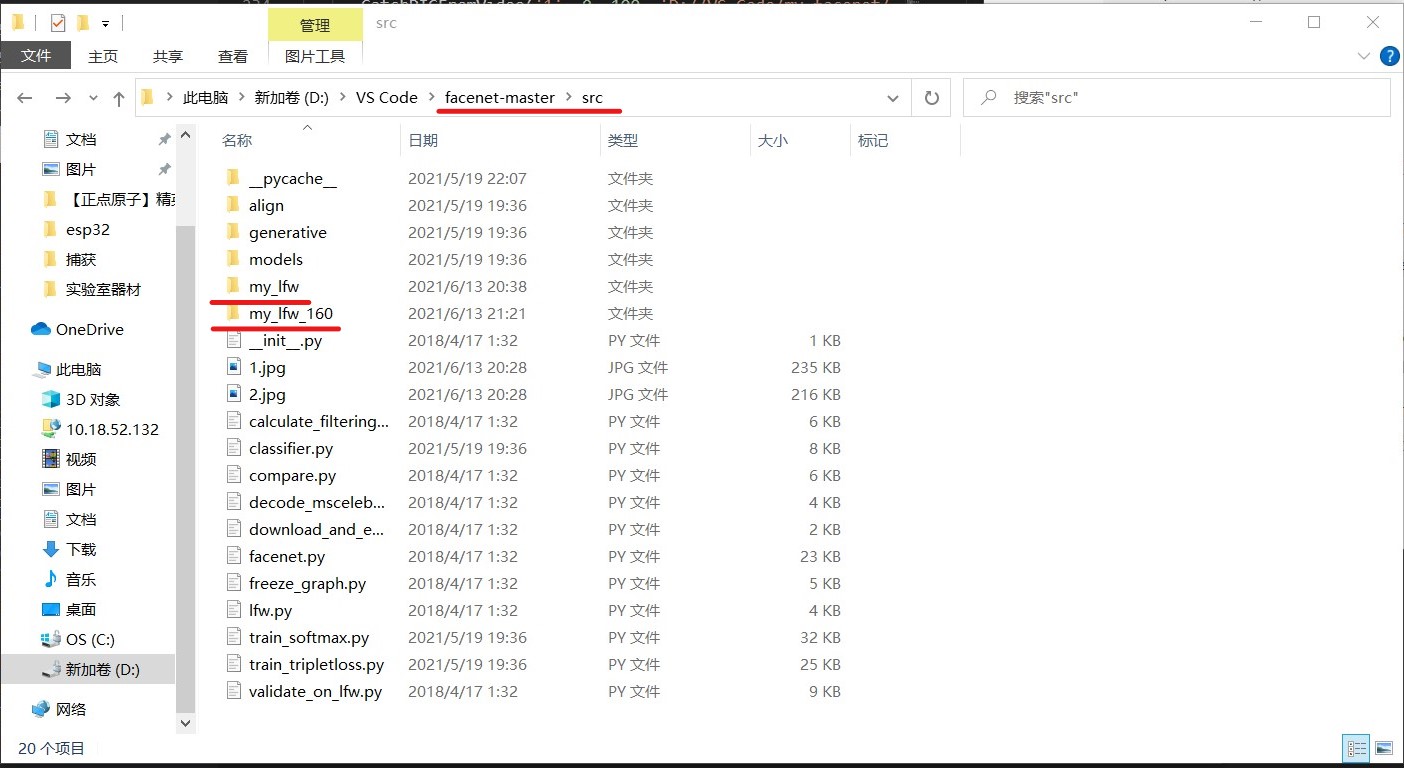Refresh the current folder view
Image resolution: width=1404 pixels, height=768 pixels.
point(932,98)
